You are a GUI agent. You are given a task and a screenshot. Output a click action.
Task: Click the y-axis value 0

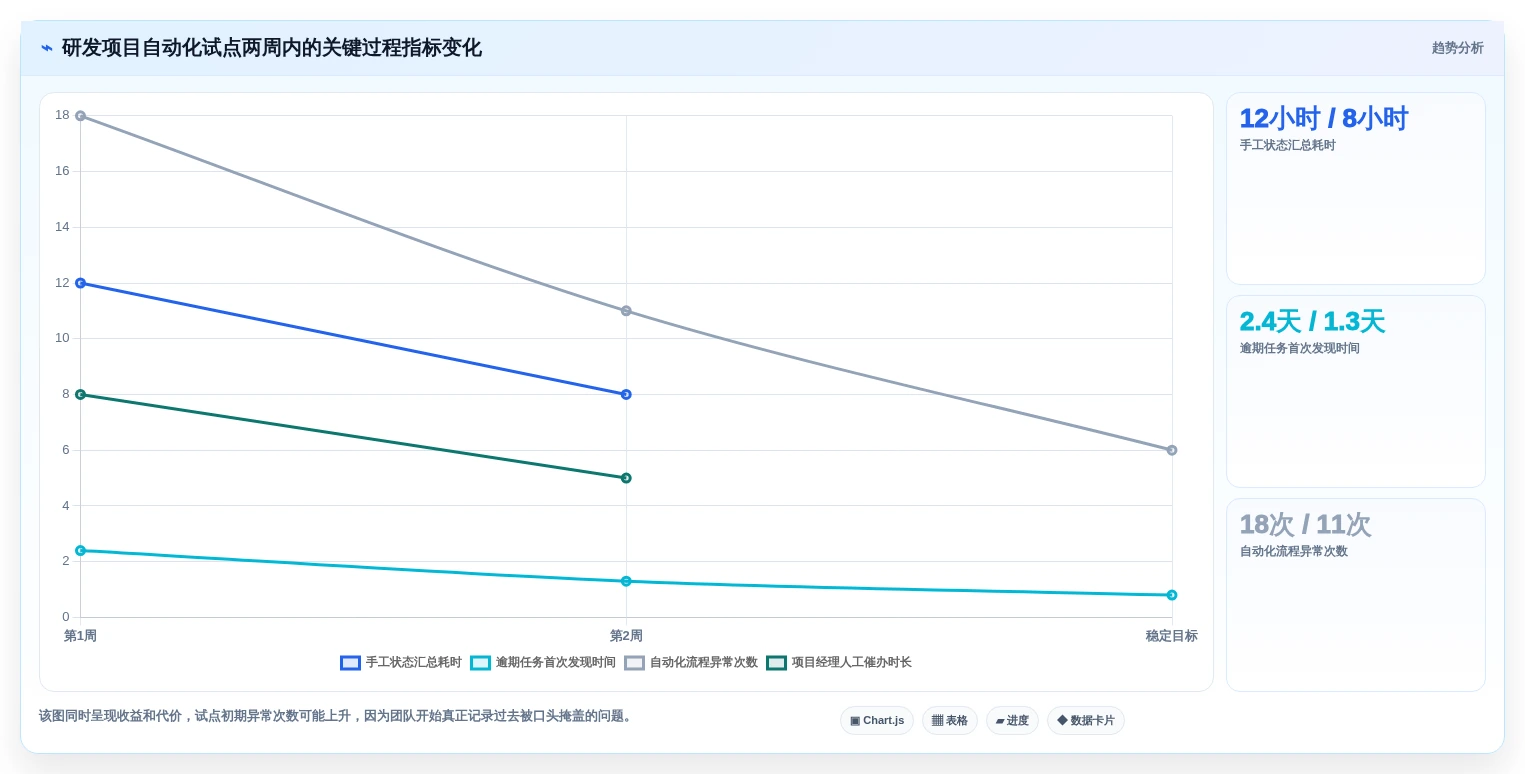pyautogui.click(x=66, y=617)
